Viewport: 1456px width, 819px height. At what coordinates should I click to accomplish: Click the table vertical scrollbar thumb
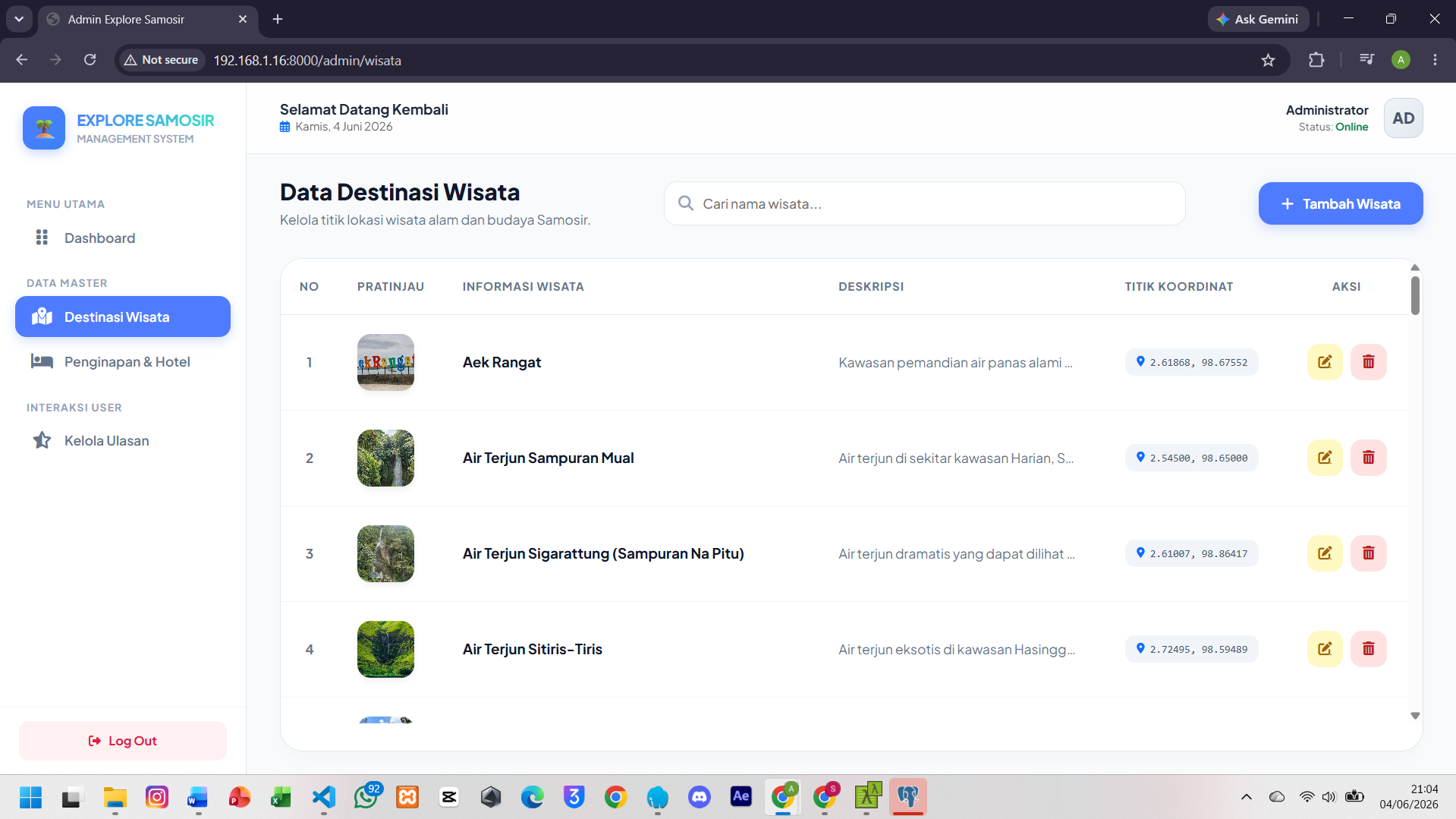click(x=1414, y=295)
